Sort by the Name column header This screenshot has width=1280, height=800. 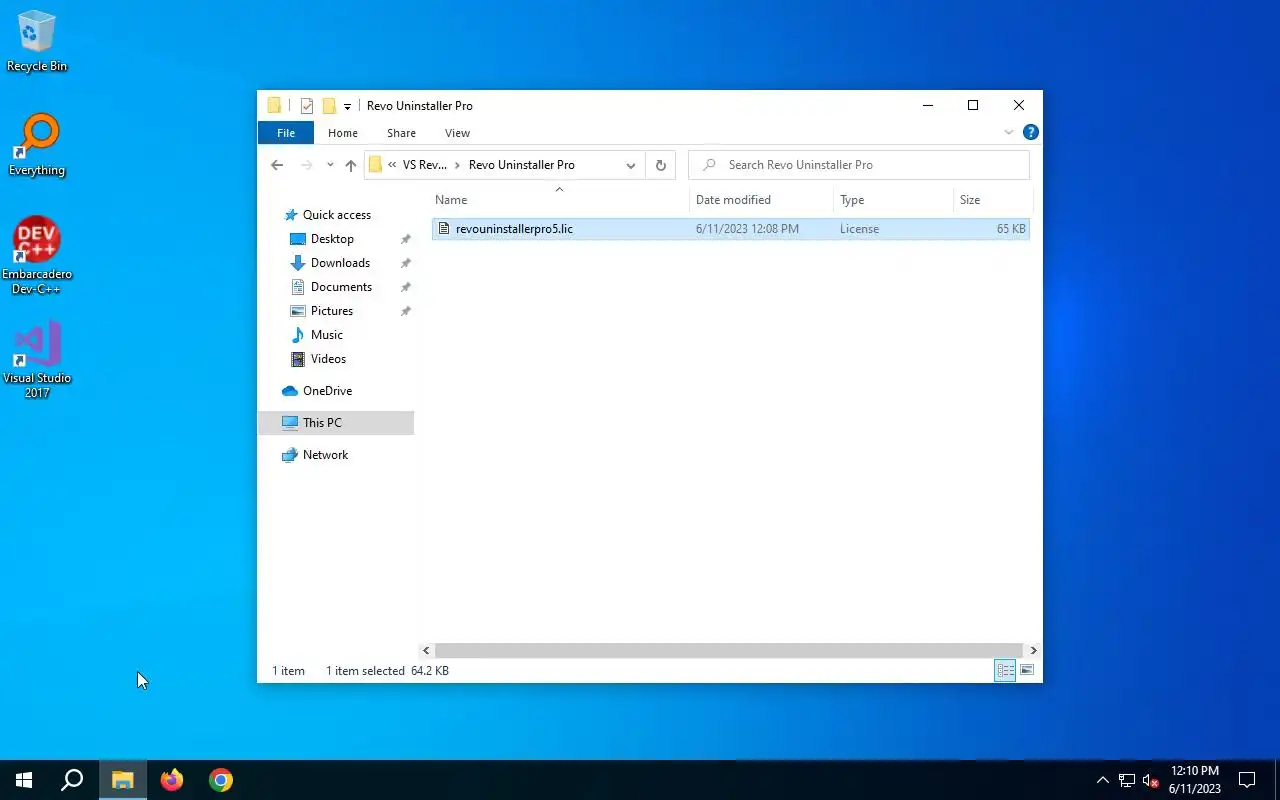click(559, 200)
